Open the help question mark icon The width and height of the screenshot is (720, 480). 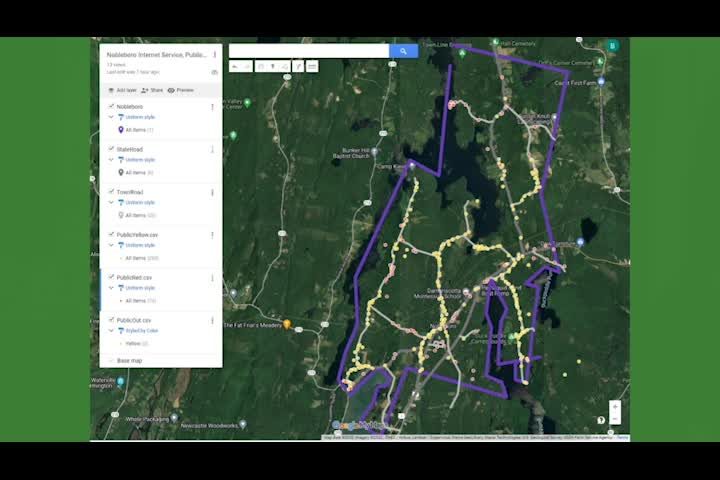601,420
